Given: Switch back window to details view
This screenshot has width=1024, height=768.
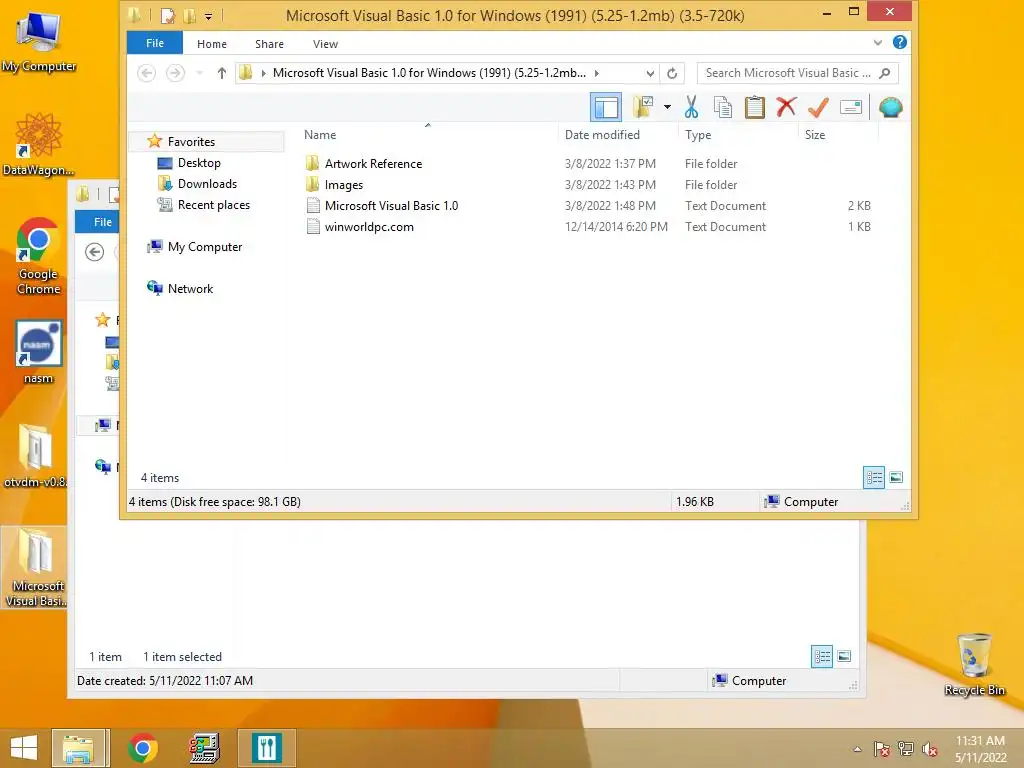Looking at the screenshot, I should (x=822, y=656).
